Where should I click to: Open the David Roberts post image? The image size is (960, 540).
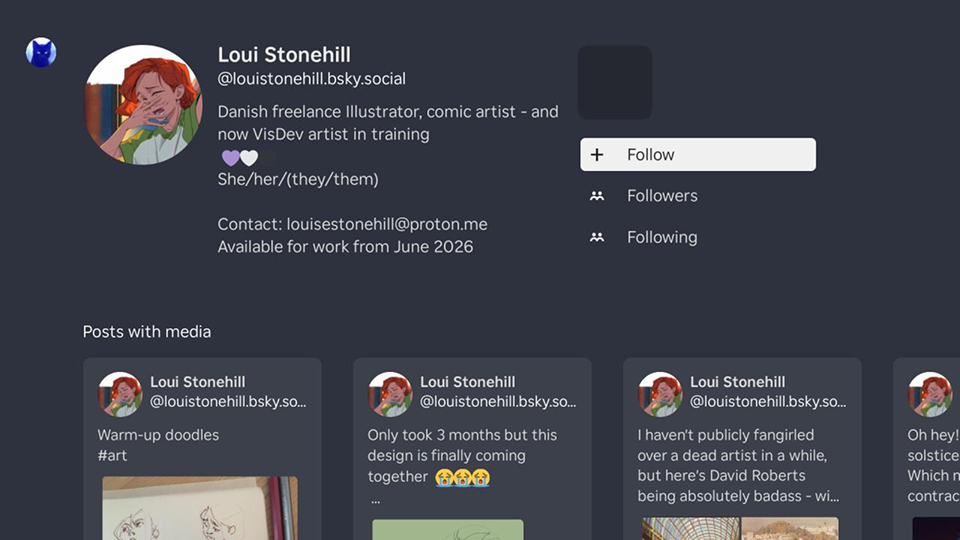(x=740, y=528)
